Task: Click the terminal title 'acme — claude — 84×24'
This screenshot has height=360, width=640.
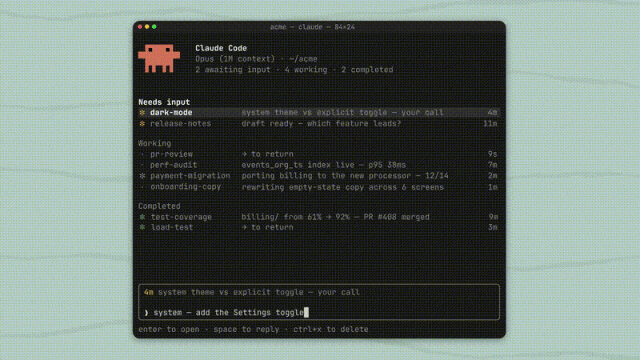Action: click(312, 27)
